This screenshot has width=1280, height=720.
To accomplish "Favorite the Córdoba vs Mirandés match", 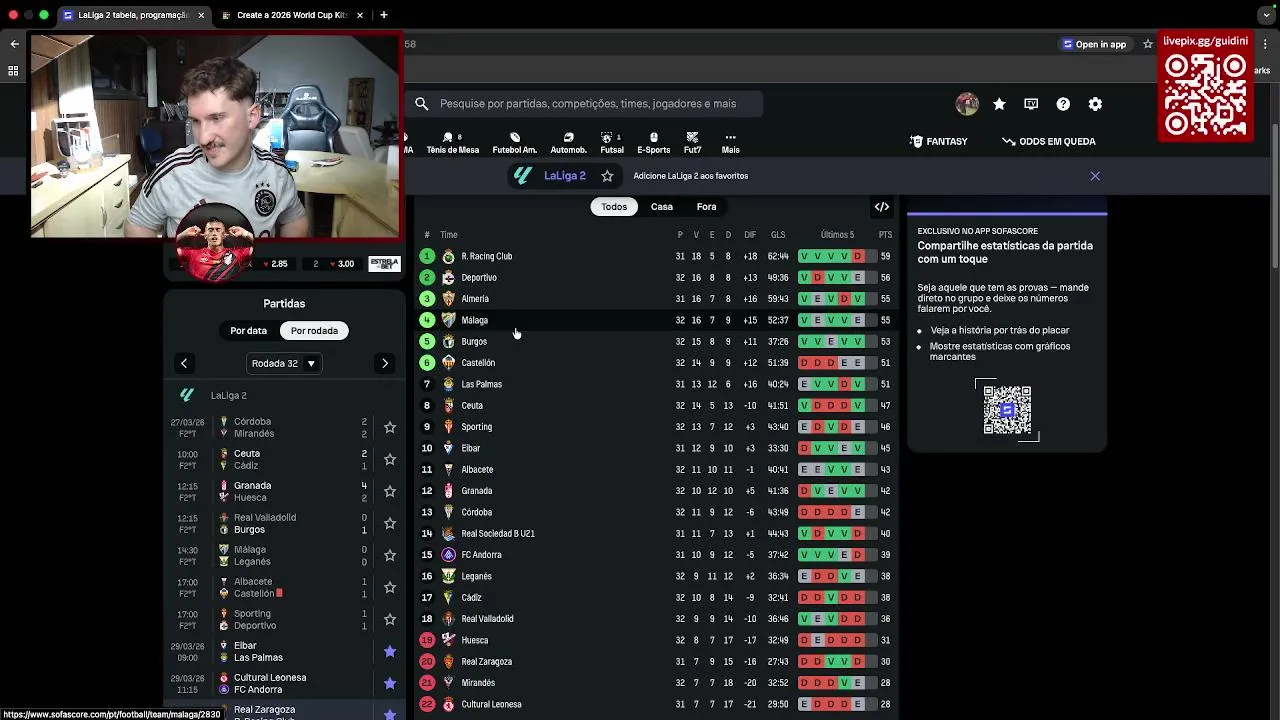I will 390,428.
